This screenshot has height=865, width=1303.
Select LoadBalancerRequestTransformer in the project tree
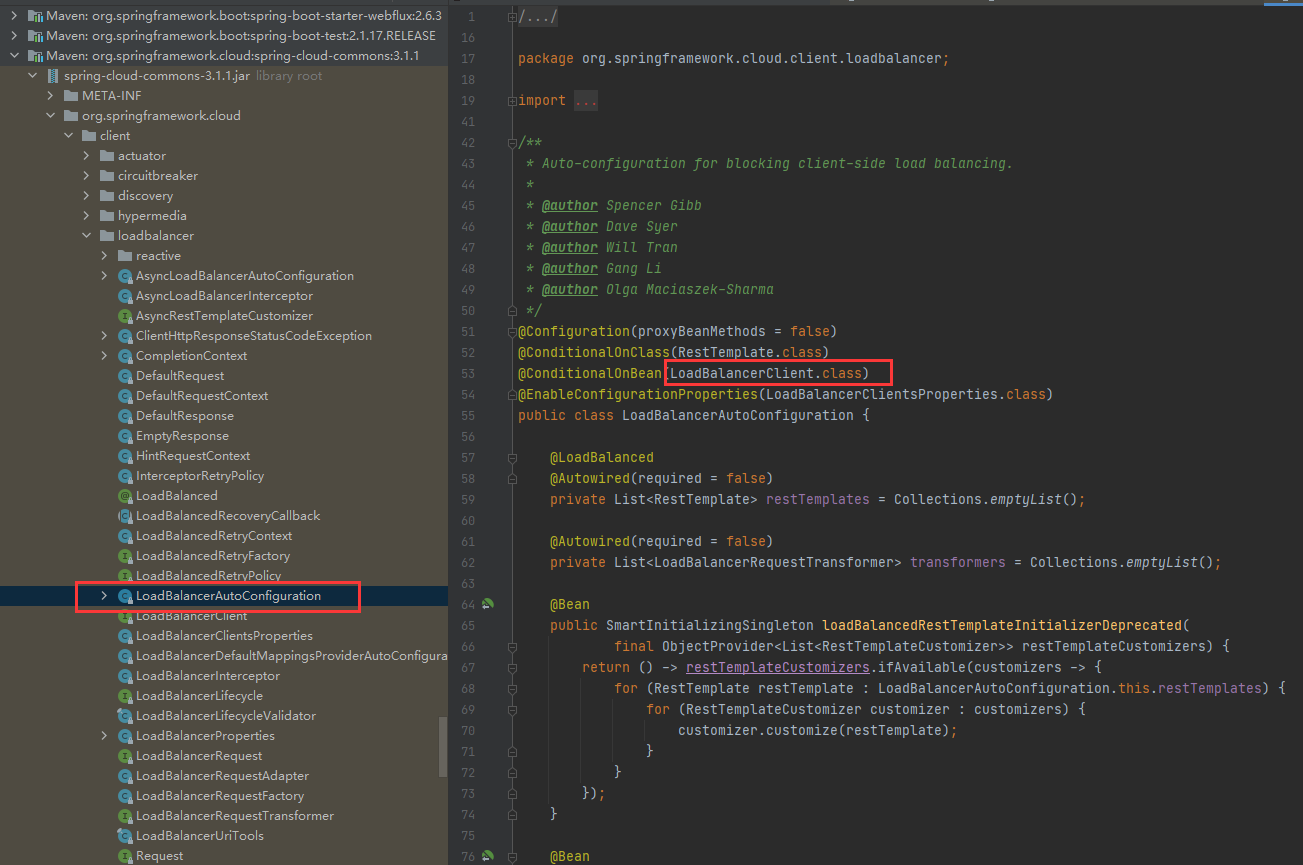(235, 816)
